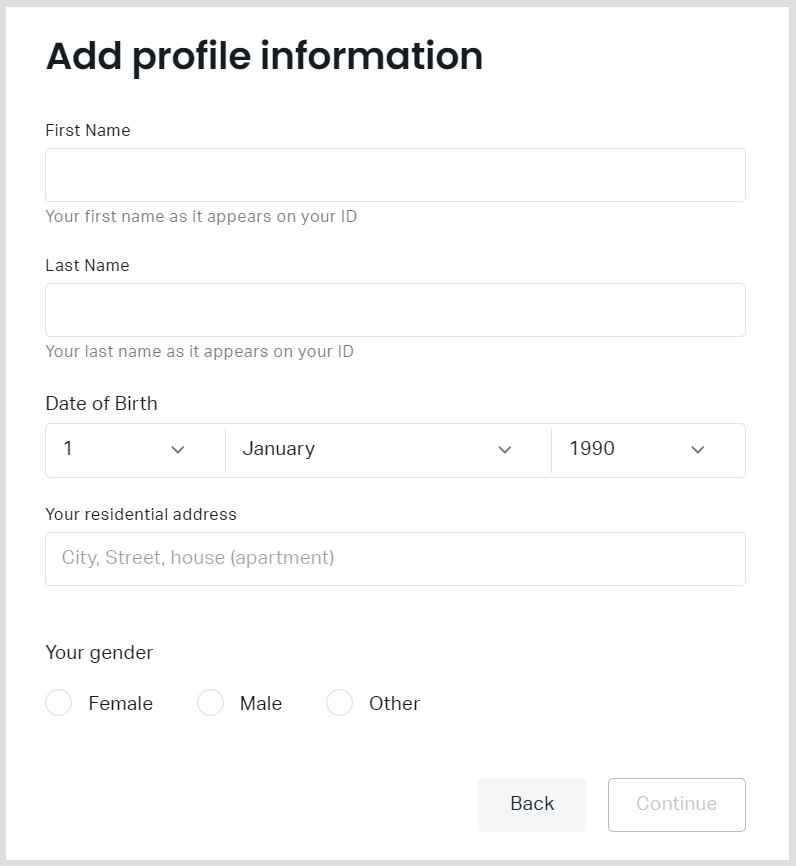796x866 pixels.
Task: Choose the Other gender radio button
Action: (340, 703)
